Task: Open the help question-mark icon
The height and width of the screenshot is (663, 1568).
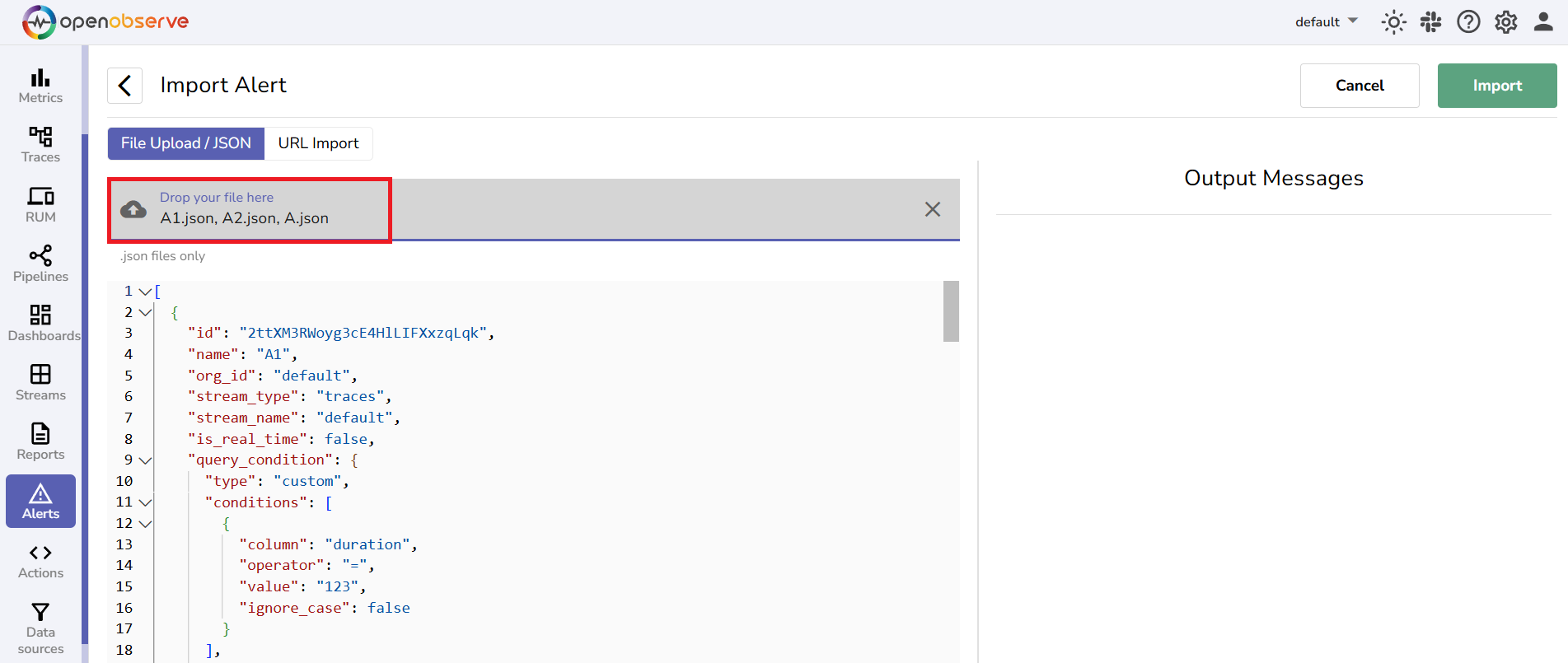Action: 1468,21
